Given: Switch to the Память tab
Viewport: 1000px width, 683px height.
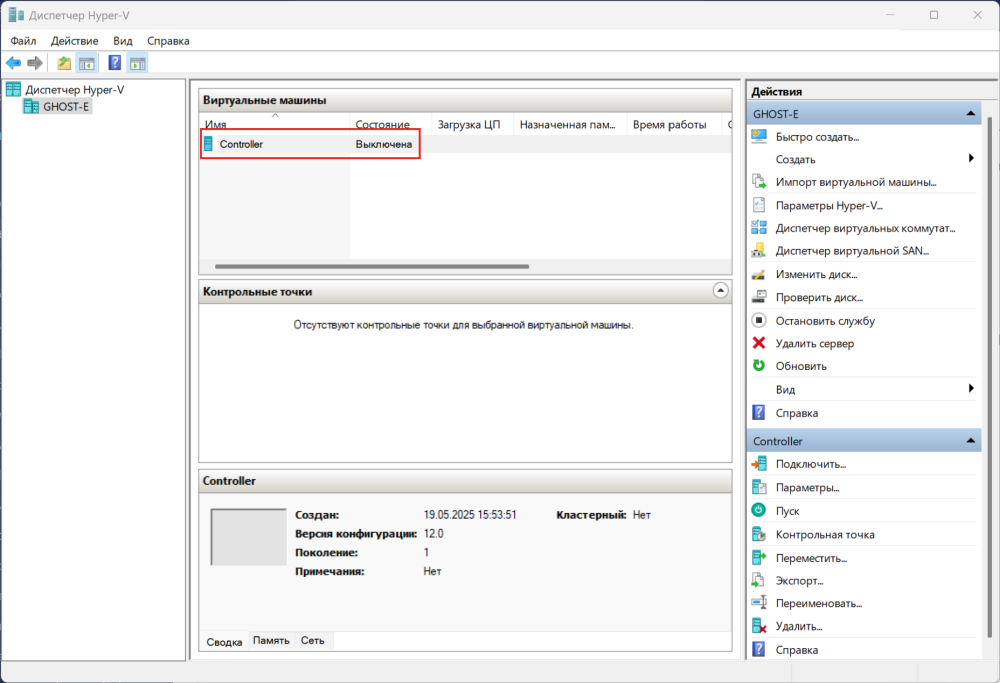Looking at the screenshot, I should click(271, 640).
